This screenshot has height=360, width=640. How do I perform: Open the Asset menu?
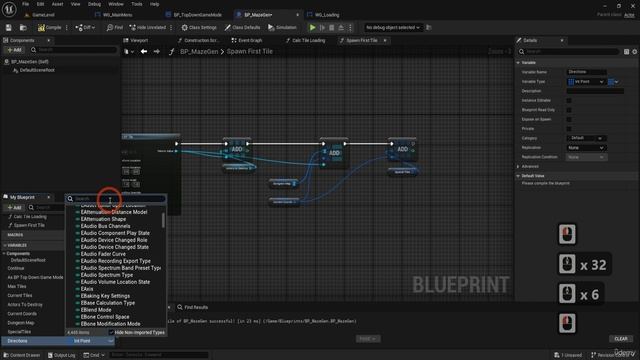(57, 4)
